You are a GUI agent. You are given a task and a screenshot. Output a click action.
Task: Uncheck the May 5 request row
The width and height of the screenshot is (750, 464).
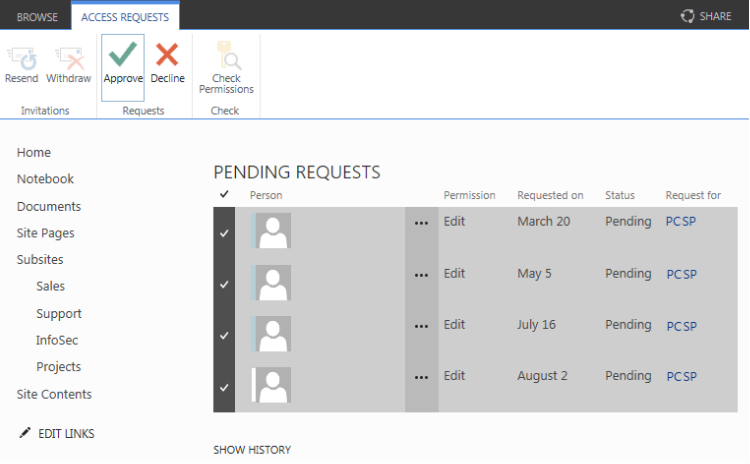pyautogui.click(x=224, y=285)
